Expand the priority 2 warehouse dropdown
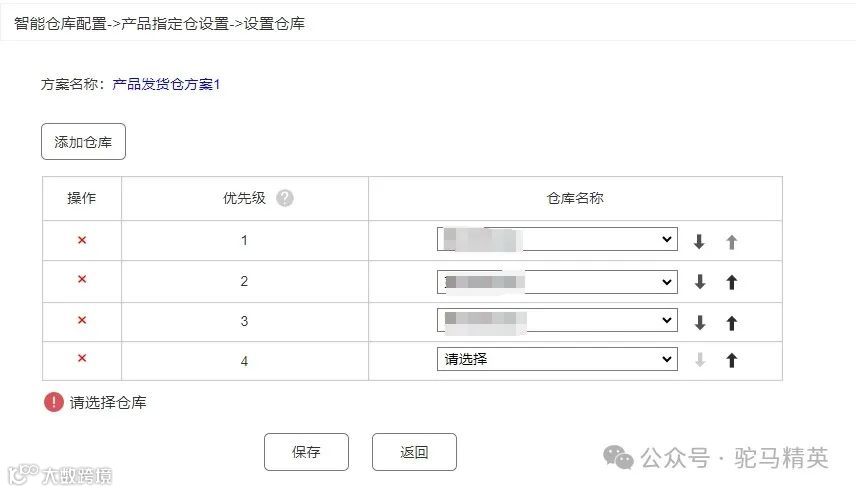Viewport: 856px width, 492px height. point(557,282)
